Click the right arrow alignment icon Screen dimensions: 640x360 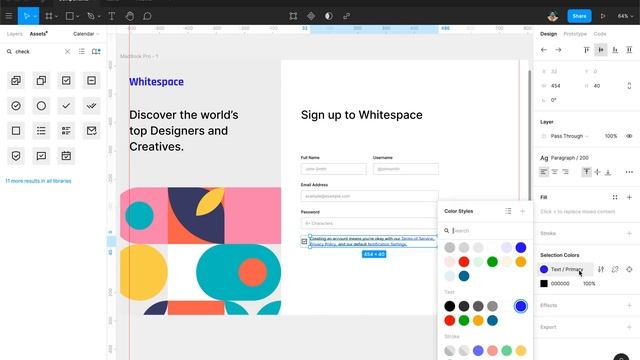558,50
